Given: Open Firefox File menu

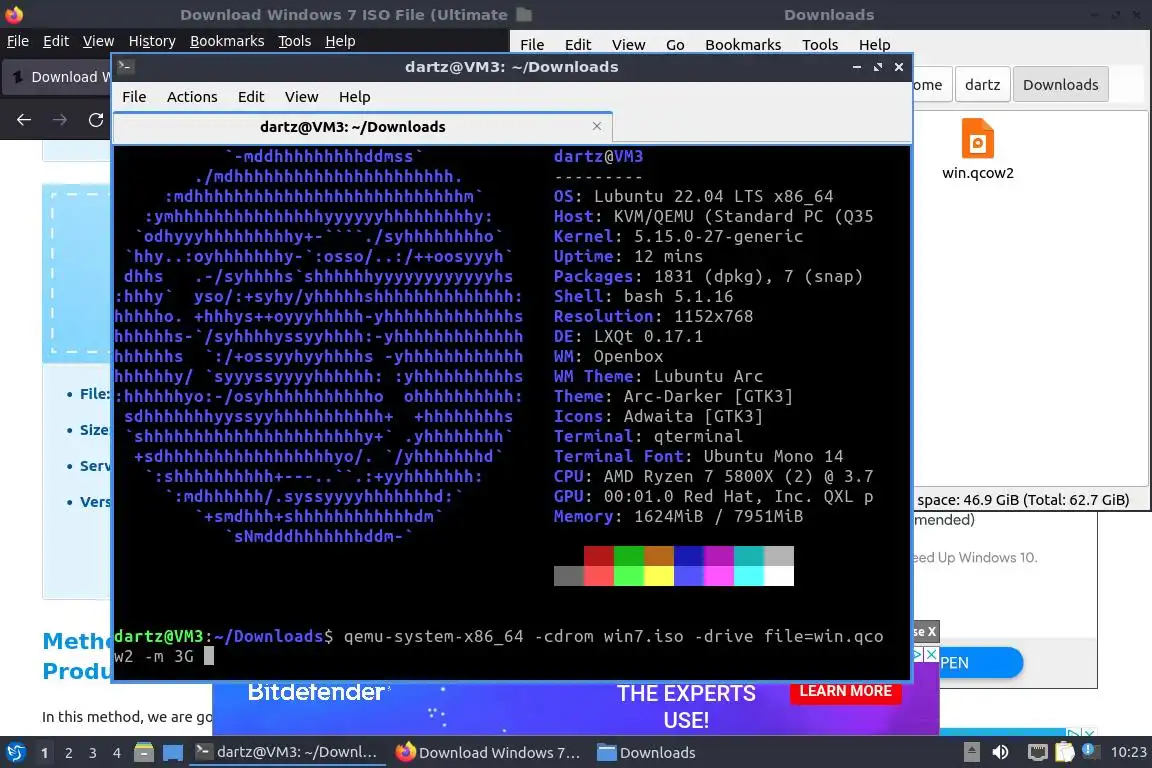Looking at the screenshot, I should 18,41.
